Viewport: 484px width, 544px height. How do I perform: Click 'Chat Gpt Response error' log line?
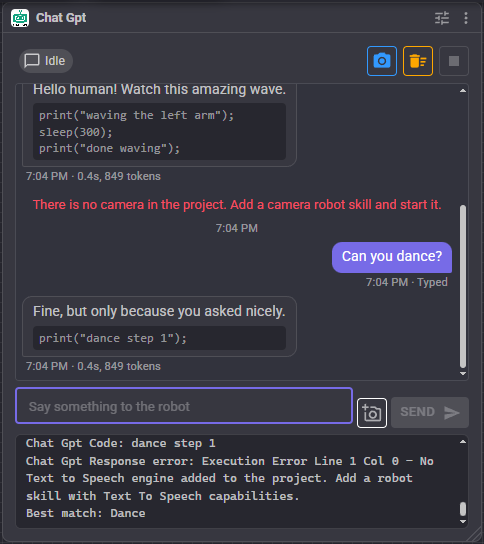coord(230,478)
